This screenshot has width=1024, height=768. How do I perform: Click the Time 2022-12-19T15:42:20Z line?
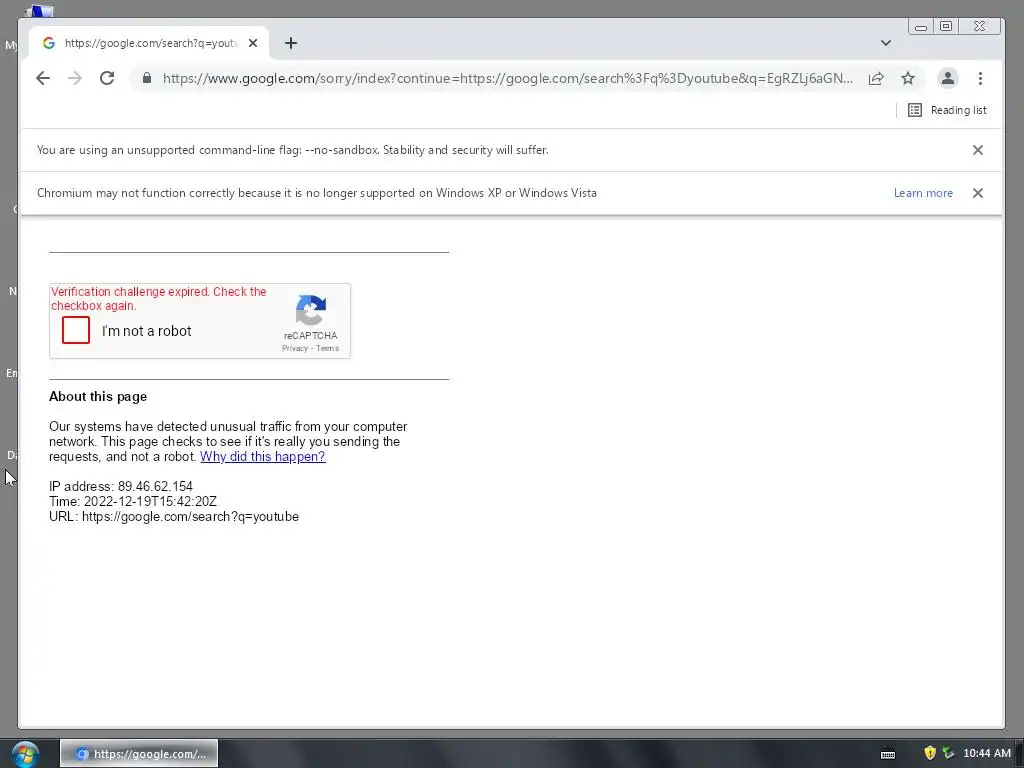pos(133,502)
